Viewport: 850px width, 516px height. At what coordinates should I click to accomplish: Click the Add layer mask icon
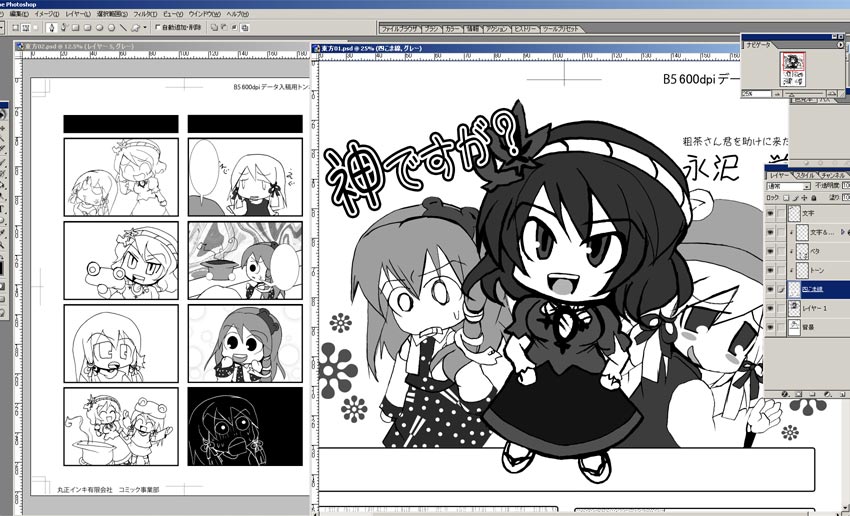[x=799, y=394]
